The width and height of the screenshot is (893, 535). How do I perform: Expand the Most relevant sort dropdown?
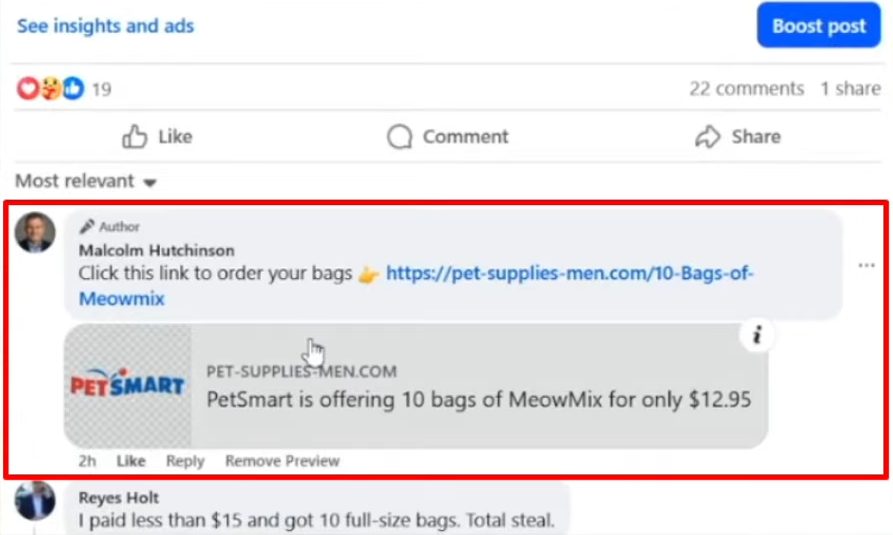point(86,182)
